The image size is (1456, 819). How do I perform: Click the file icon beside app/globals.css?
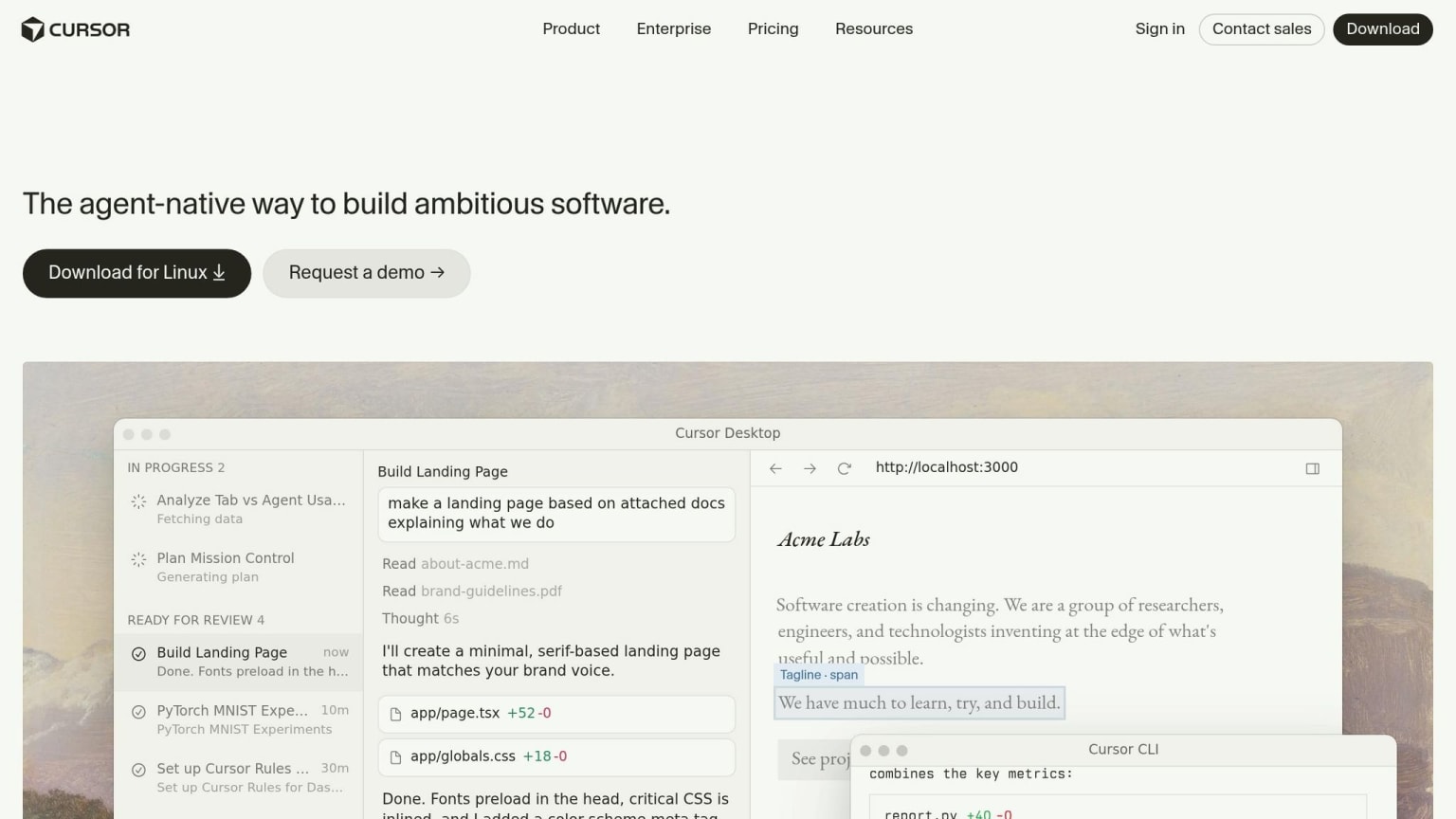(396, 757)
